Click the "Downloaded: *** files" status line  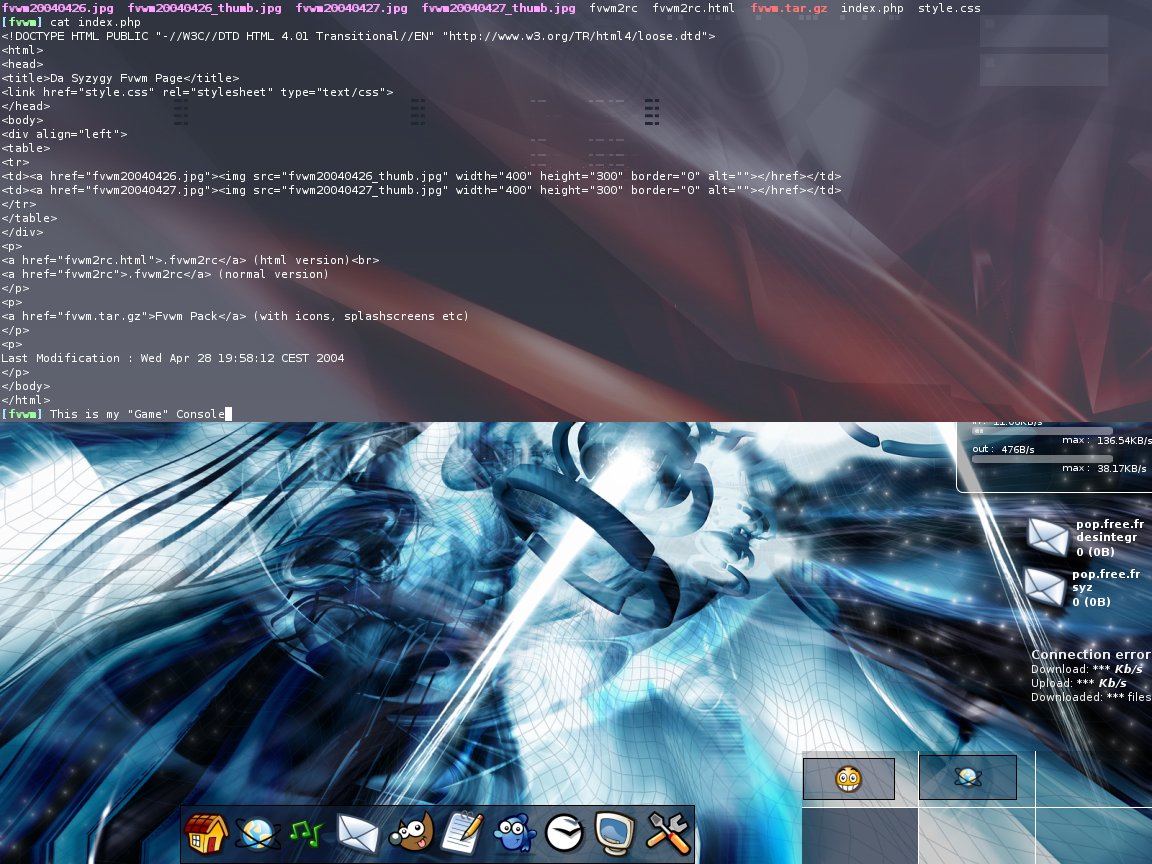click(1091, 696)
